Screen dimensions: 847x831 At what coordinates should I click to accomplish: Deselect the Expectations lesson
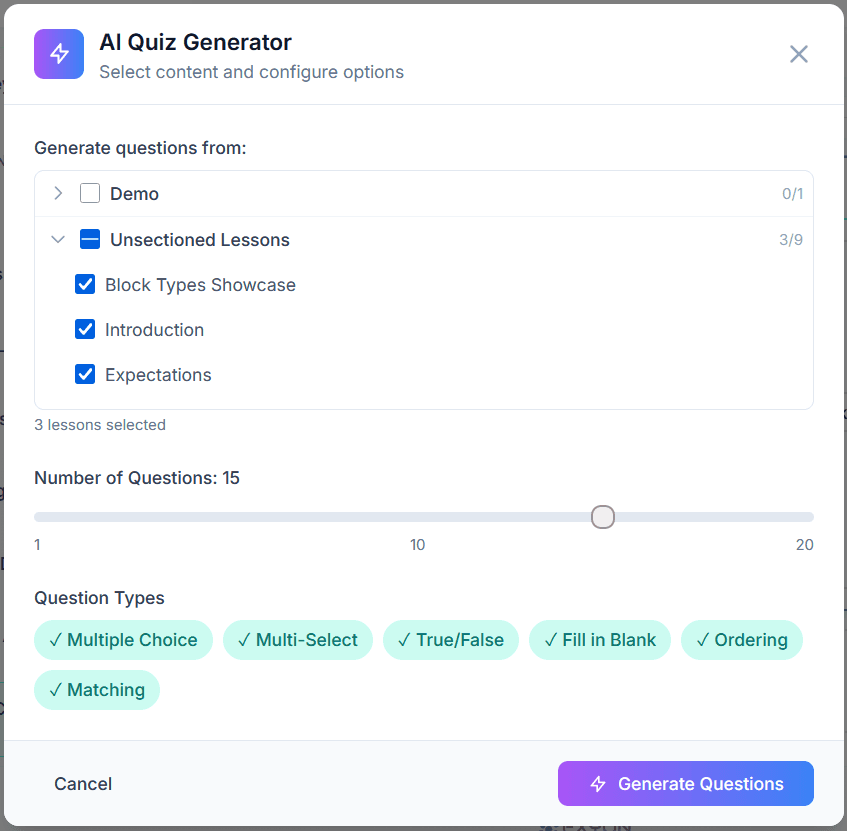[85, 374]
